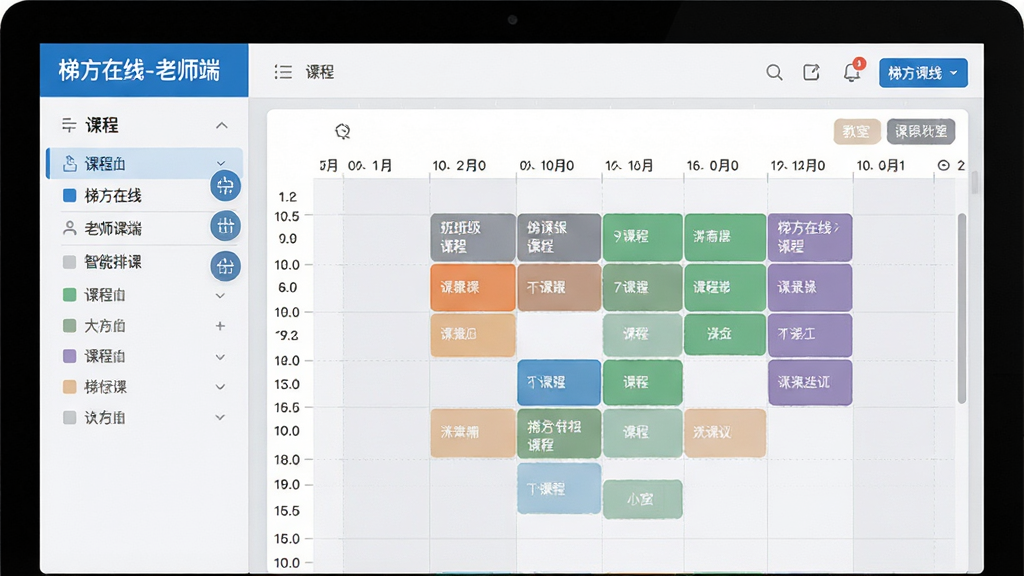Click the purple color square in sidebar
Viewport: 1024px width, 576px height.
[69, 356]
